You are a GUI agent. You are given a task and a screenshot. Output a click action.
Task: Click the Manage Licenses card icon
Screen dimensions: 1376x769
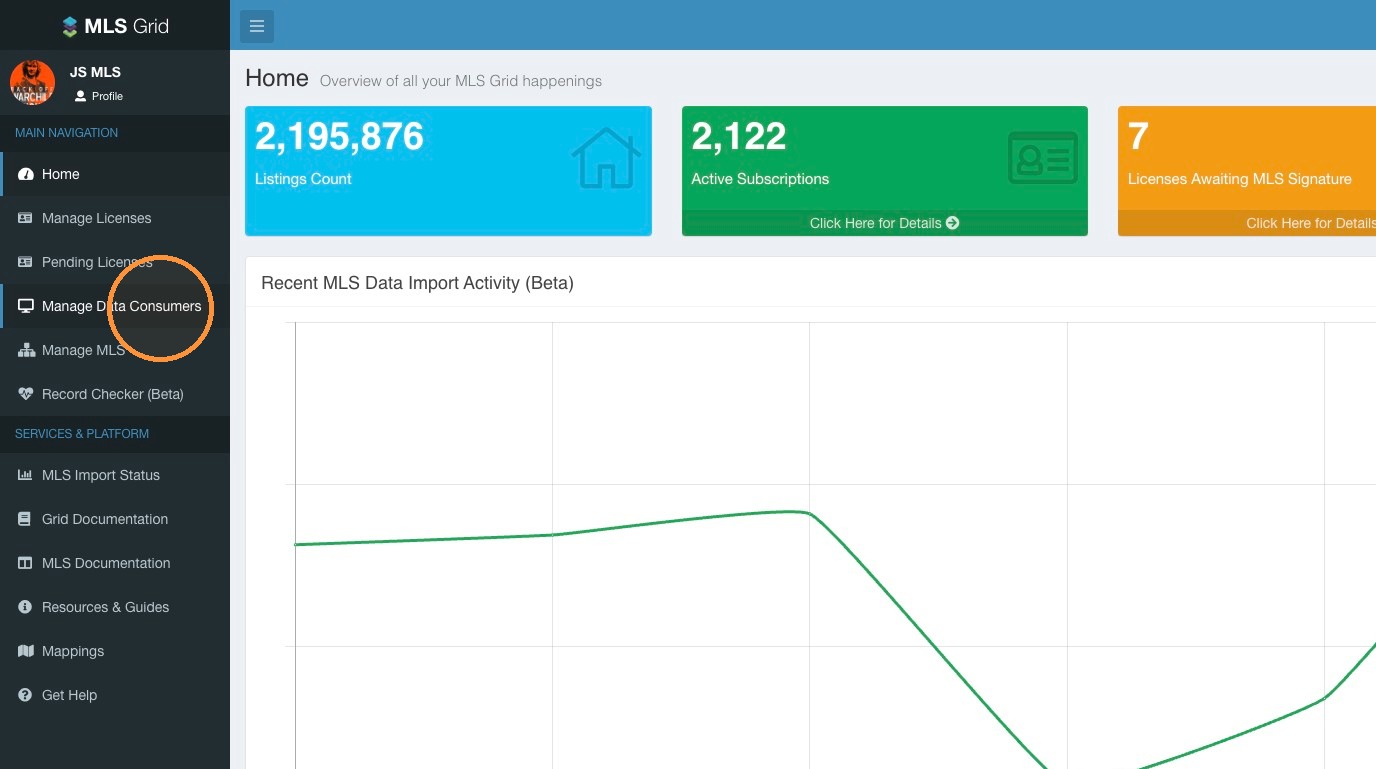coord(26,218)
